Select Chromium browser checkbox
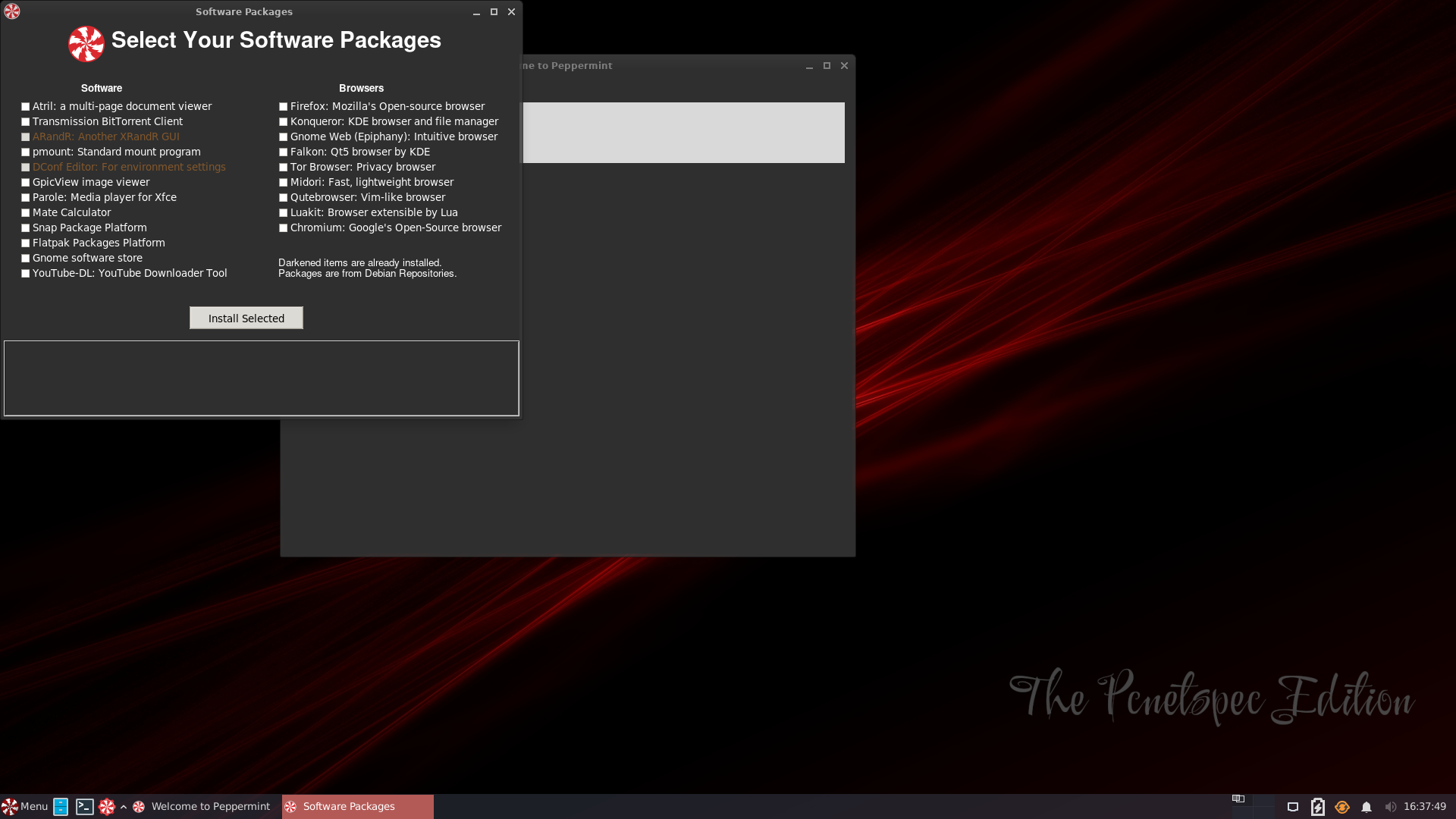 pyautogui.click(x=284, y=228)
